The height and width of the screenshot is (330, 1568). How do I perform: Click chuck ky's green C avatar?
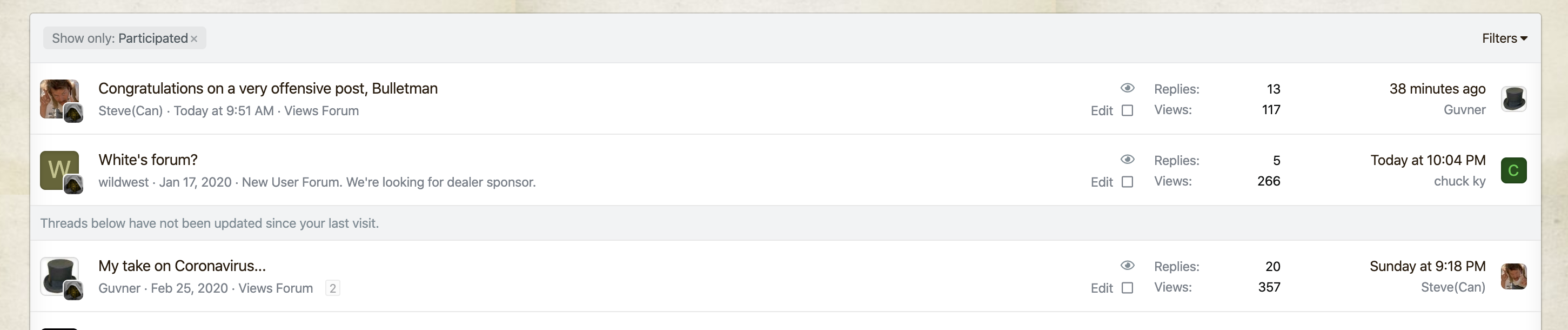1513,170
